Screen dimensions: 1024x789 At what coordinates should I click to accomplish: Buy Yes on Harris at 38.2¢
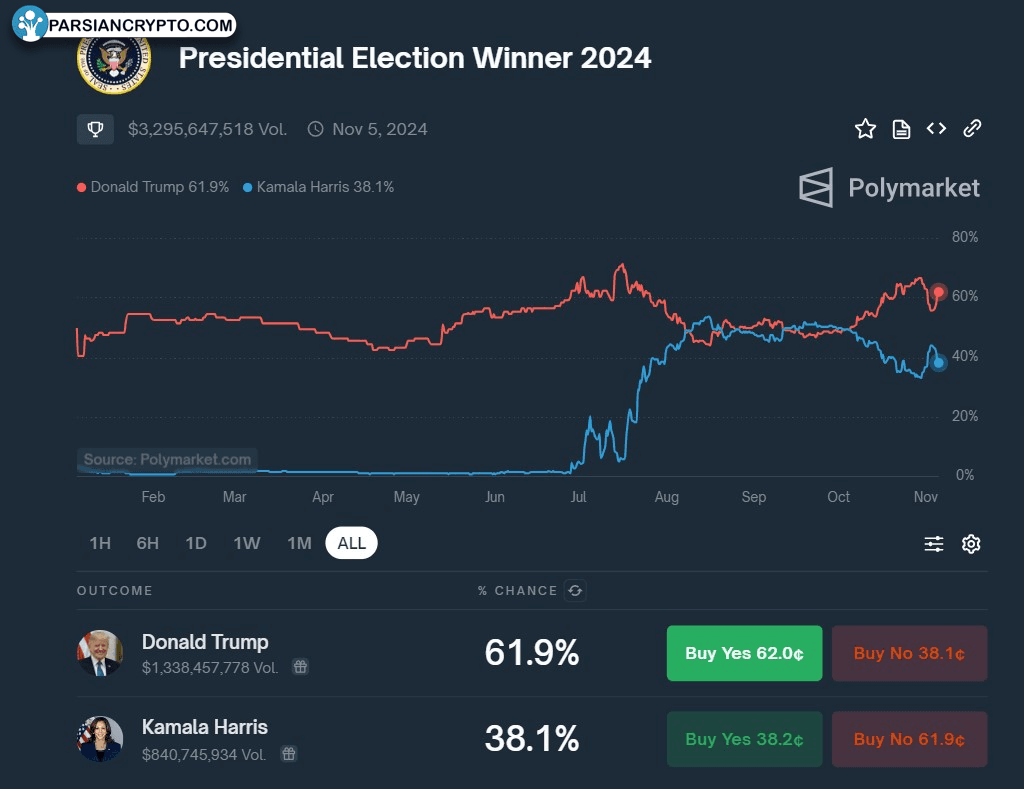[745, 740]
